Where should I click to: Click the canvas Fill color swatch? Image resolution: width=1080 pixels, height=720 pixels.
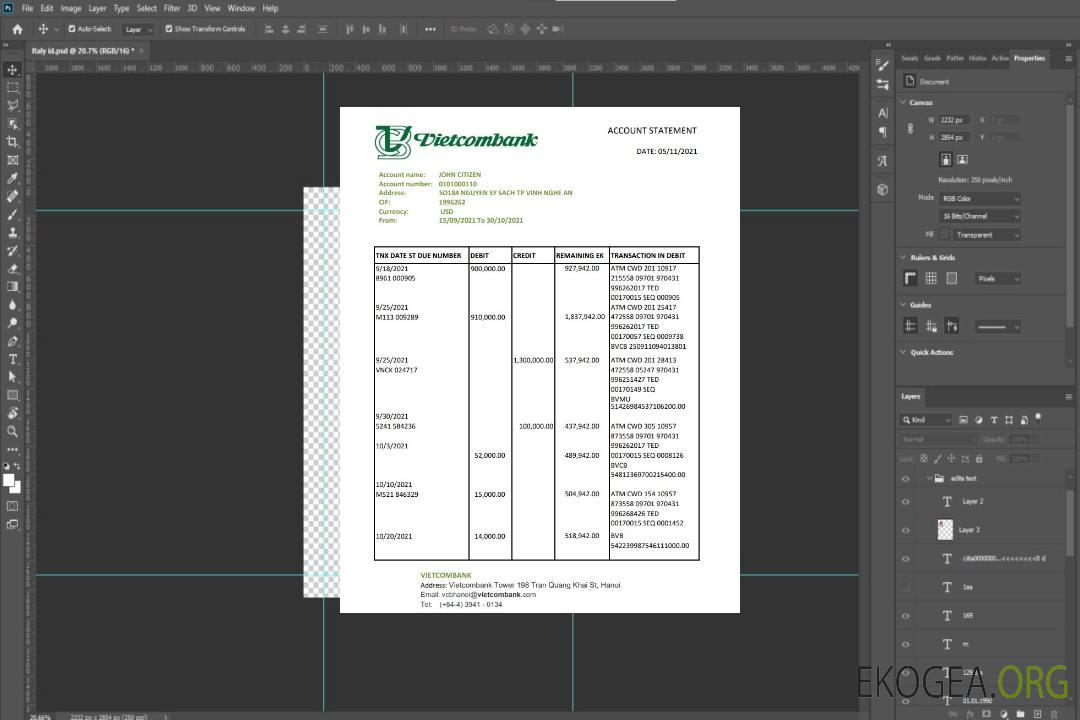(945, 235)
